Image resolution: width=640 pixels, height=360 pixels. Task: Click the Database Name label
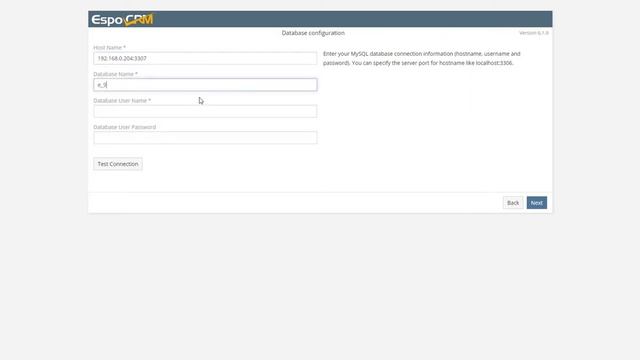116,74
